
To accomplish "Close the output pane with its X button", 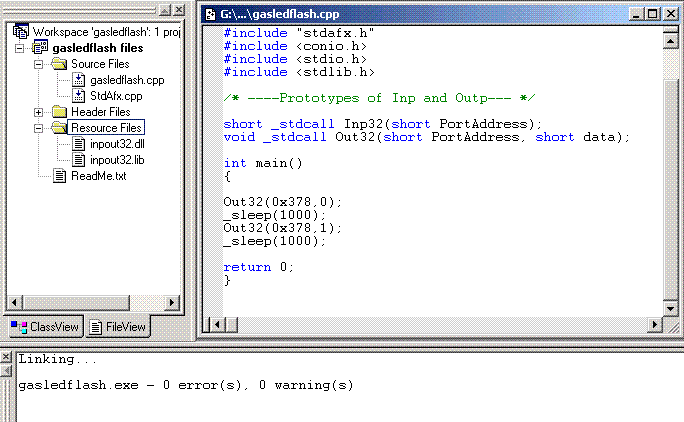I will (6, 357).
